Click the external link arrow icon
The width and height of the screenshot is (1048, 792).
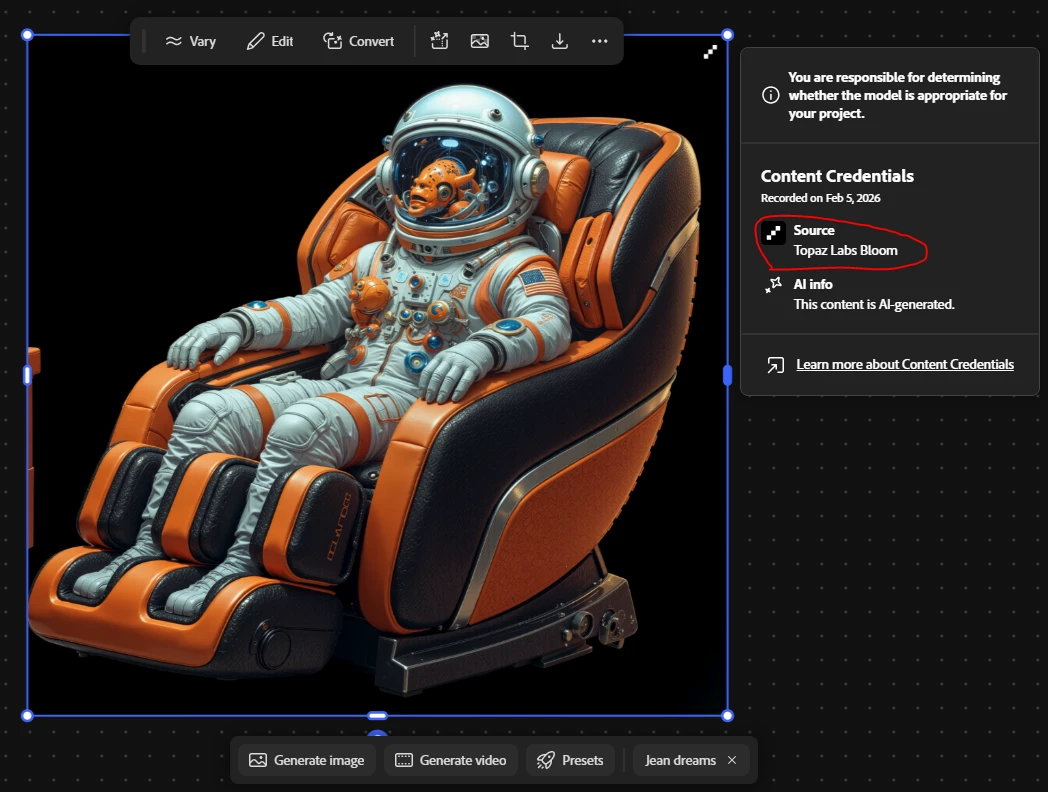click(x=775, y=365)
